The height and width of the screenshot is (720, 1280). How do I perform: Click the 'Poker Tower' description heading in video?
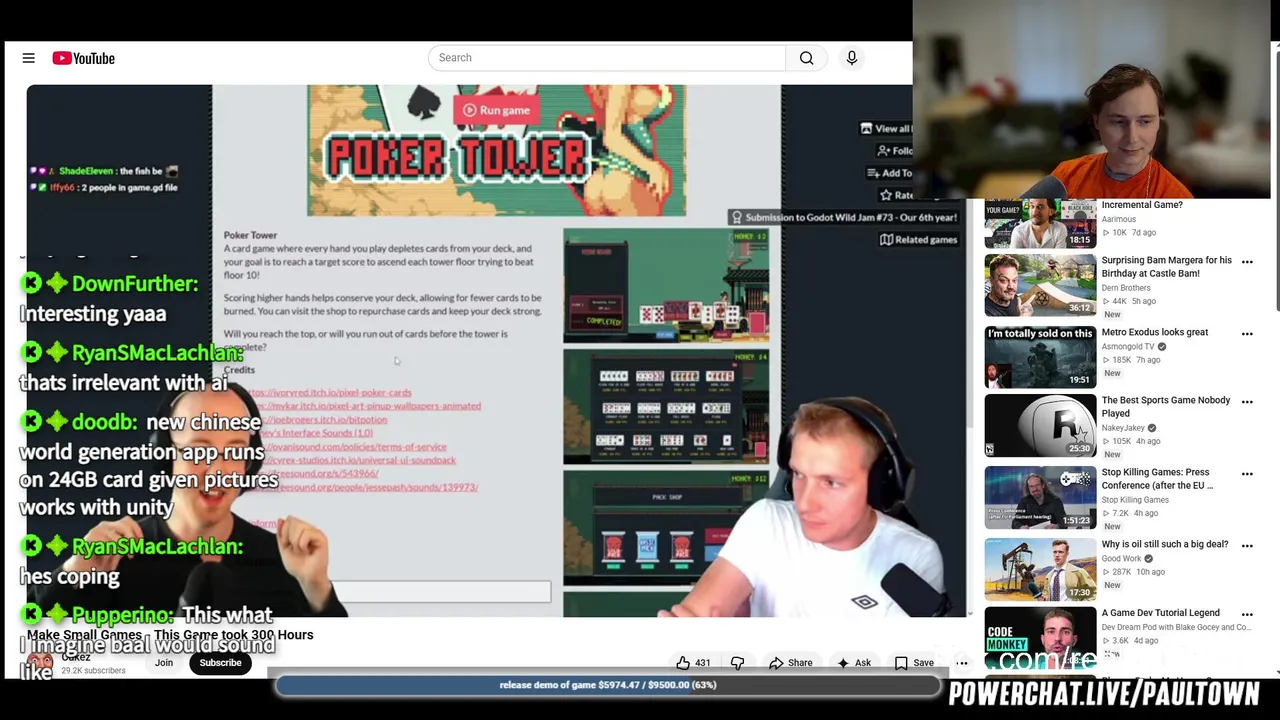[250, 235]
